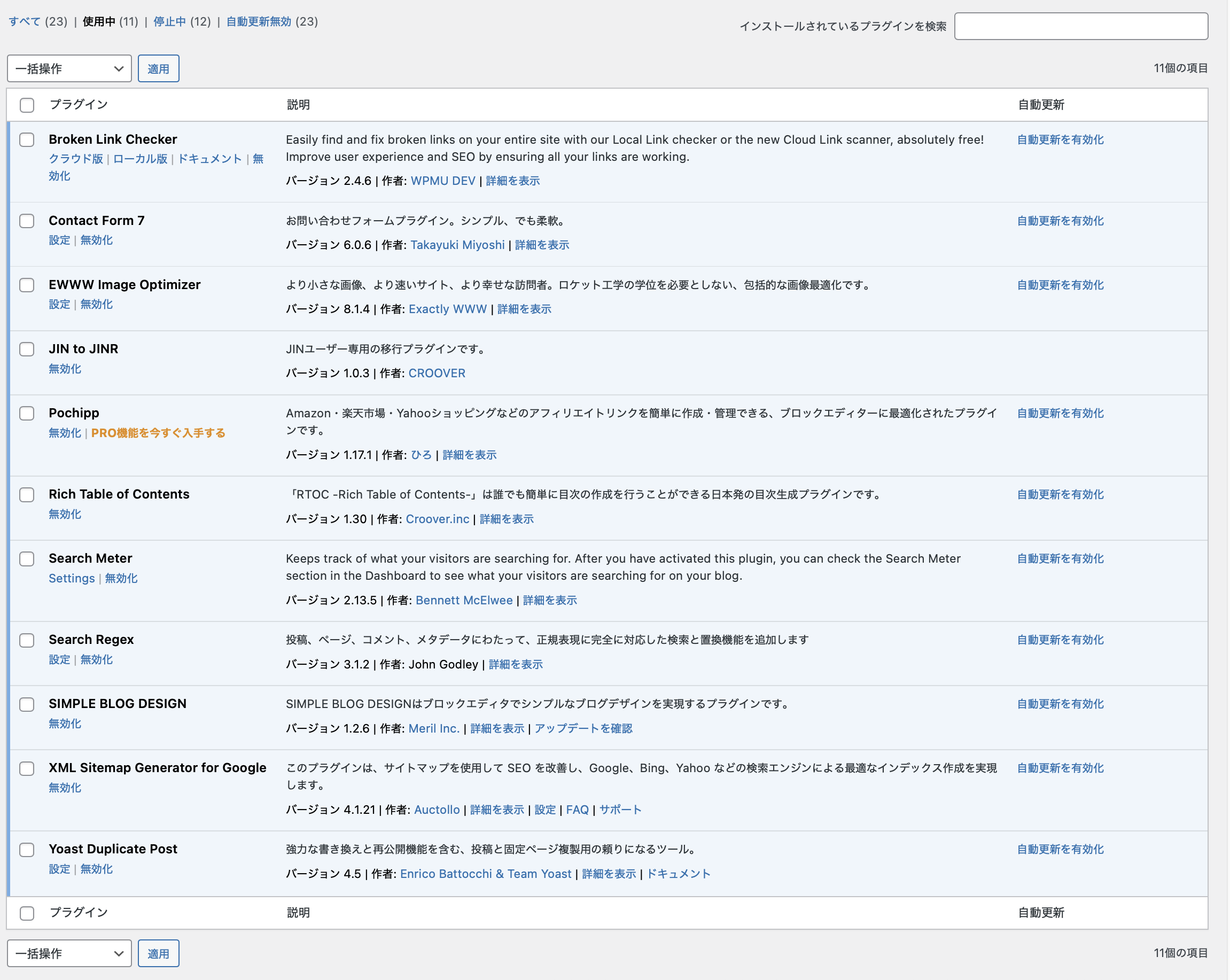Image resolution: width=1230 pixels, height=980 pixels.
Task: Check the Pochipp plugin checkbox
Action: [x=27, y=413]
